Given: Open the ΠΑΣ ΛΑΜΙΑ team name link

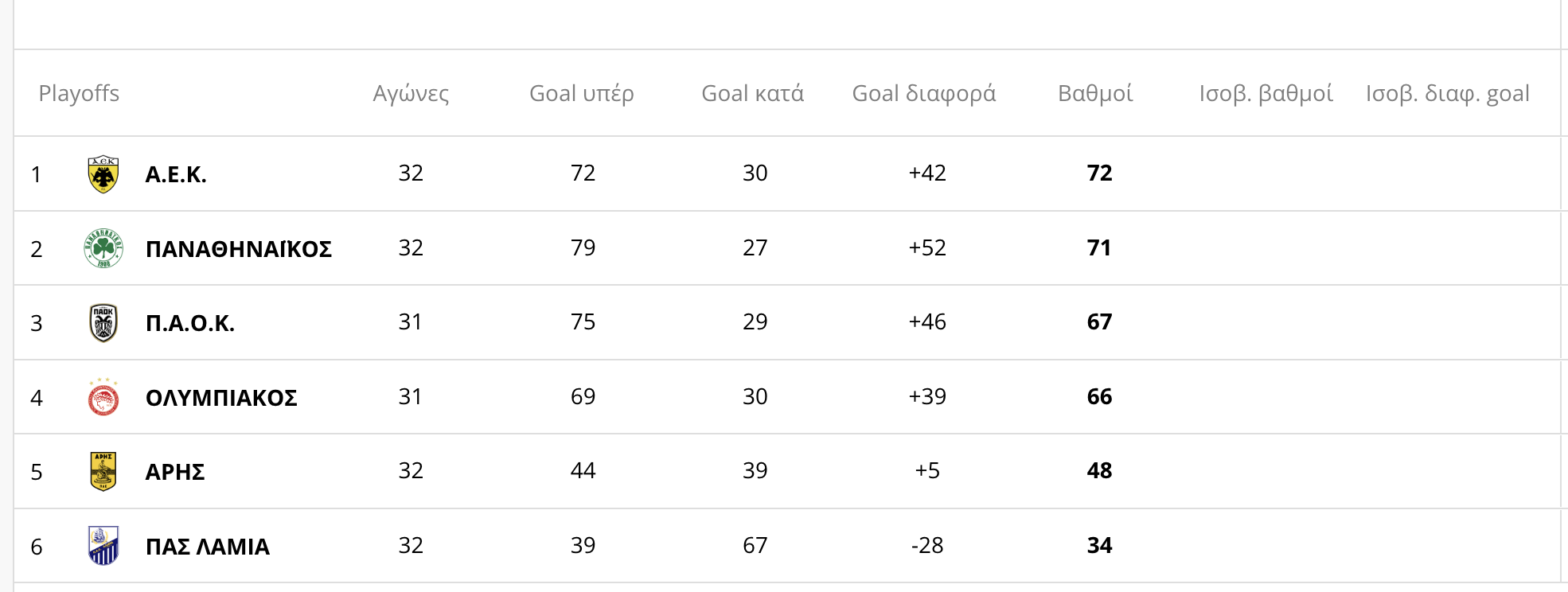Looking at the screenshot, I should 208,547.
